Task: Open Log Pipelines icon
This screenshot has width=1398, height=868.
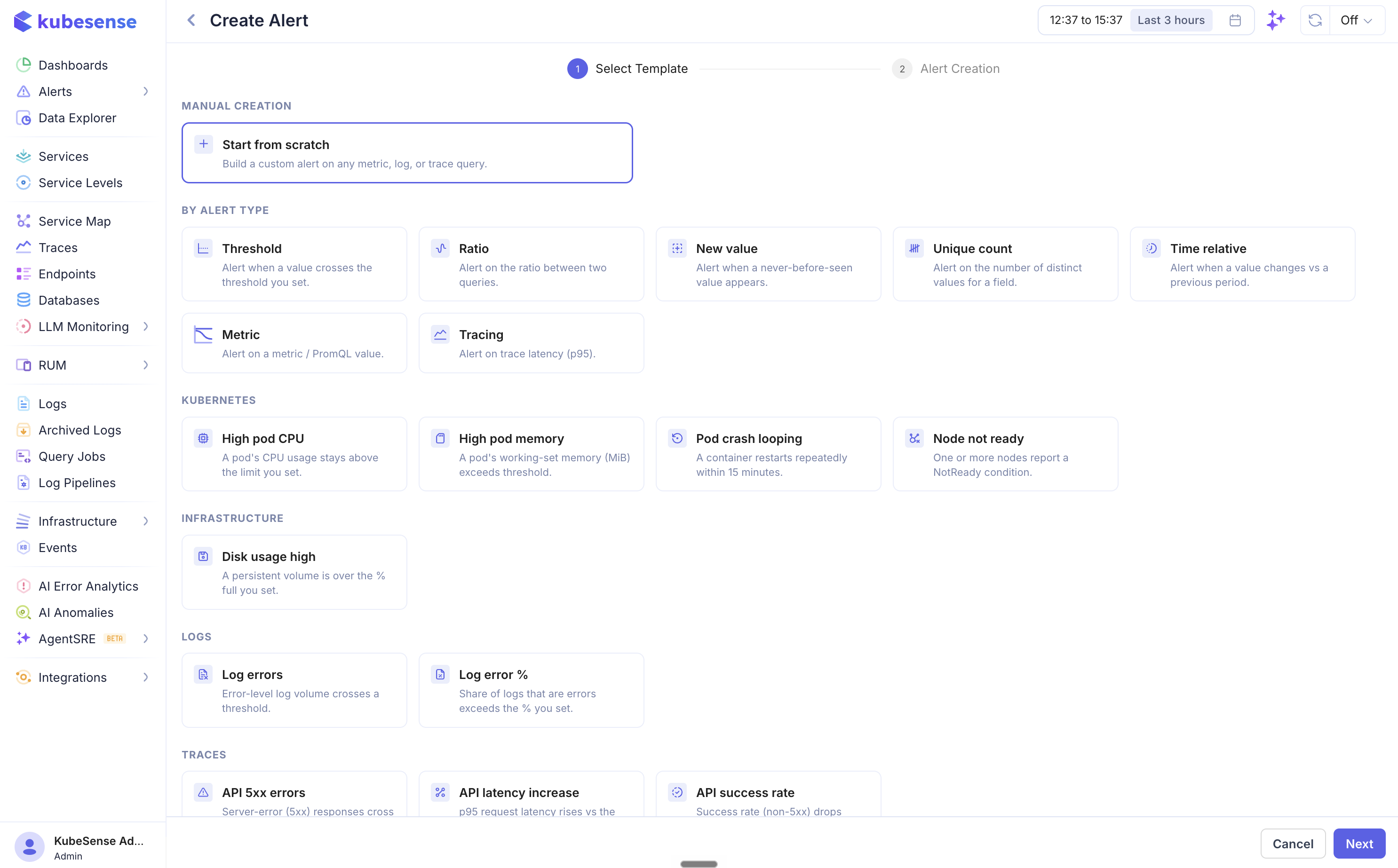Action: point(24,483)
